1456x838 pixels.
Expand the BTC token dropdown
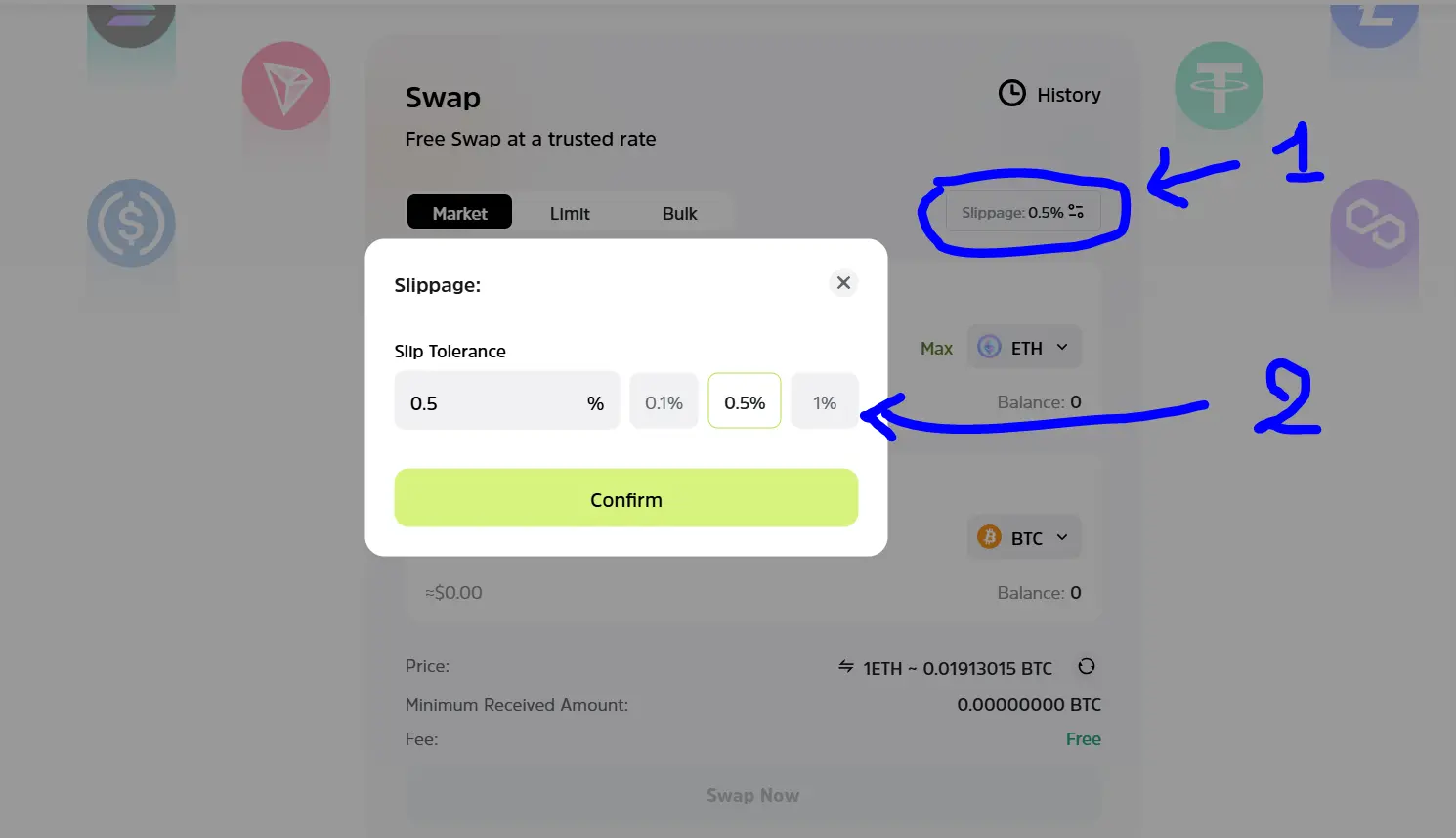pyautogui.click(x=1024, y=538)
